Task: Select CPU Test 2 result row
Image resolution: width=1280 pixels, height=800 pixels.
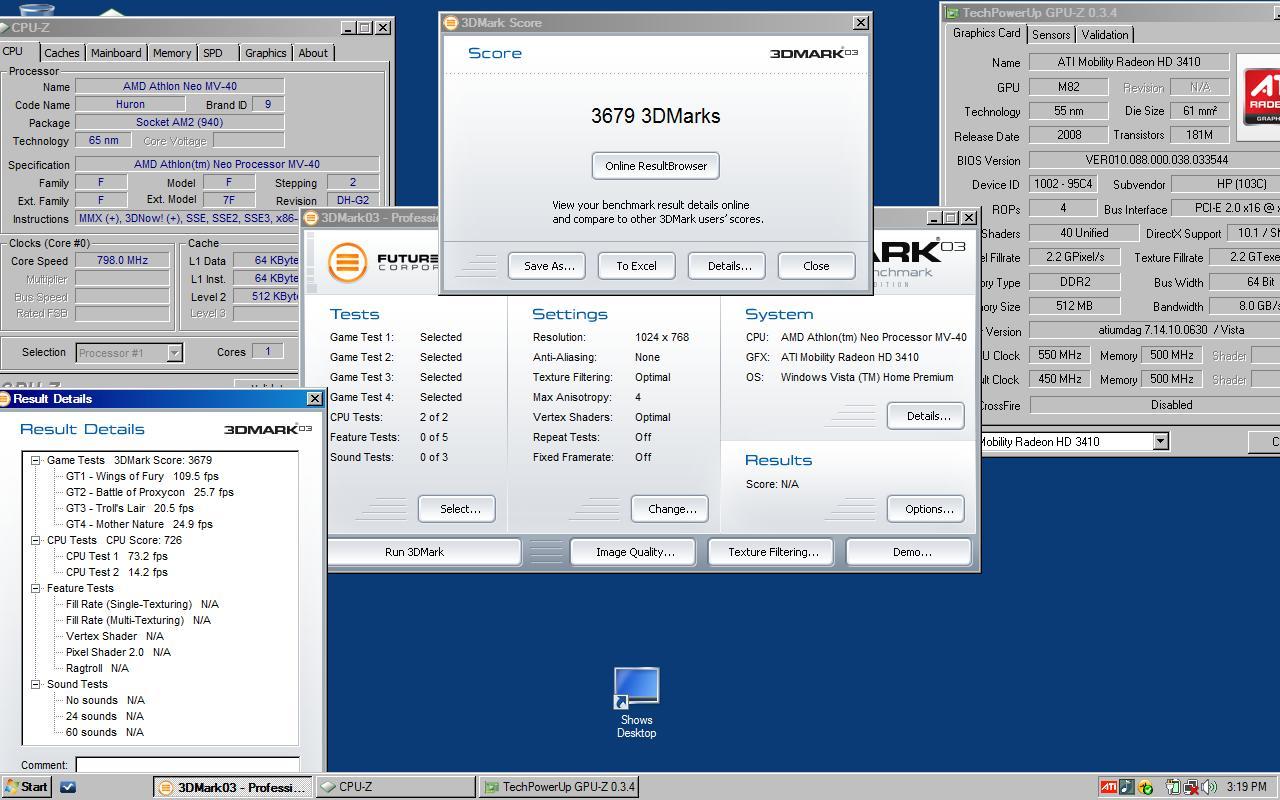Action: [x=117, y=573]
